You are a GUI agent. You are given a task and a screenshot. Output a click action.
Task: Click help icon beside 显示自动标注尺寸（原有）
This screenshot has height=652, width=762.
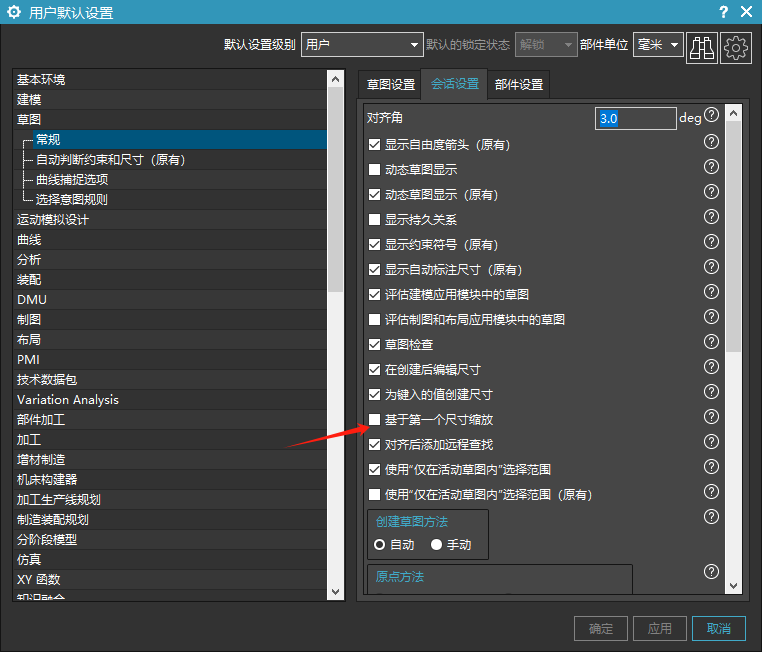711,267
